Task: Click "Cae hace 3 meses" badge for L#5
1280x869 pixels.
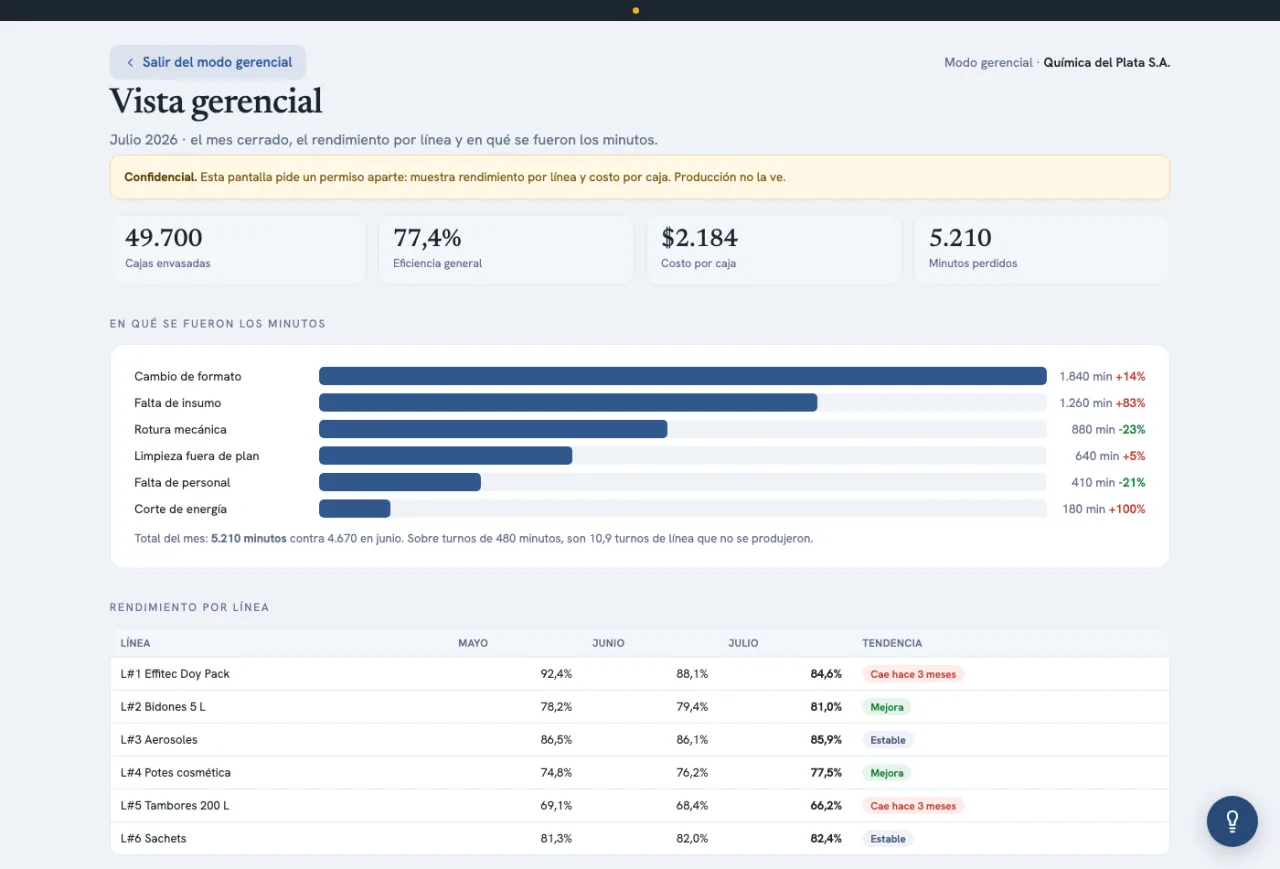Action: tap(913, 806)
